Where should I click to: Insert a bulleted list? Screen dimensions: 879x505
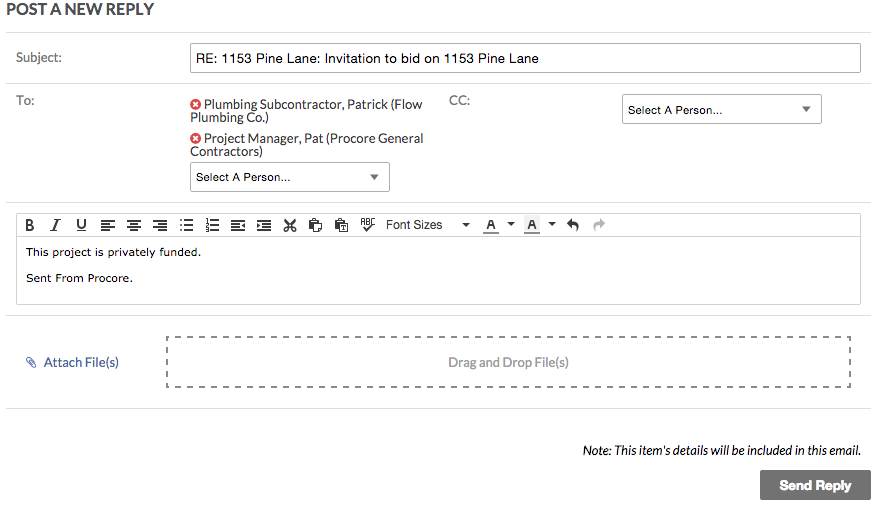click(x=186, y=225)
